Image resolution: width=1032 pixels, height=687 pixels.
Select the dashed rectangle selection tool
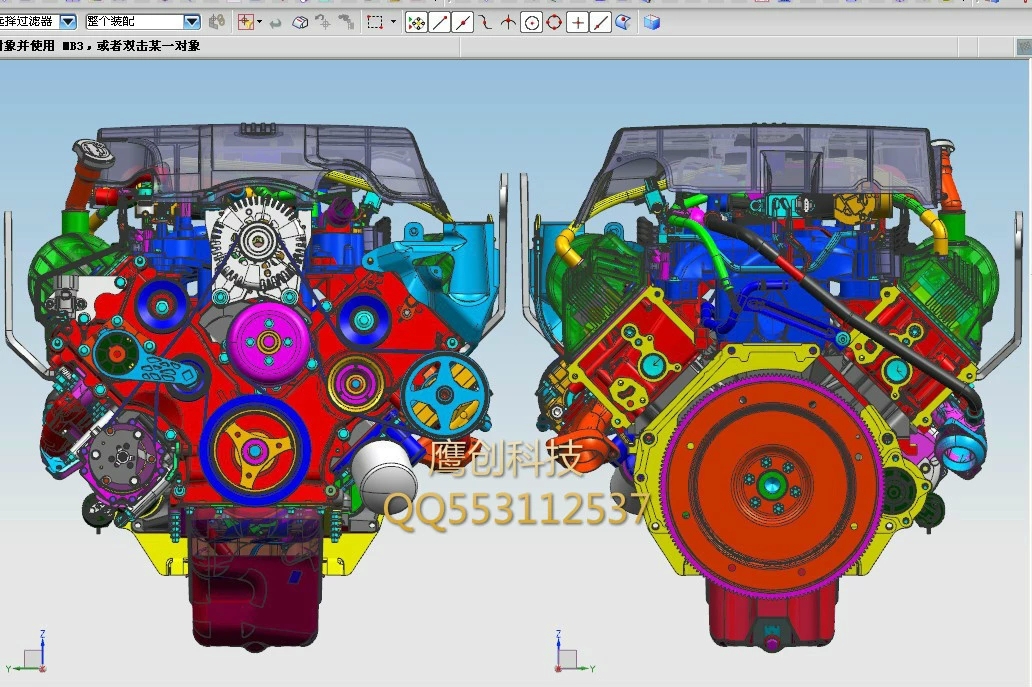pyautogui.click(x=374, y=22)
